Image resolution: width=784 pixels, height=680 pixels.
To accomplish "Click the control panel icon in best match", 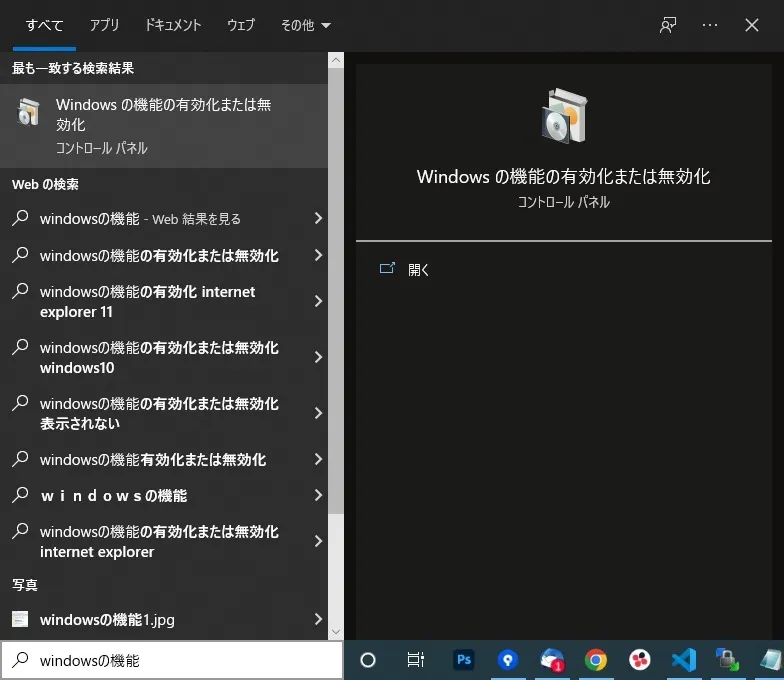I will click(28, 112).
